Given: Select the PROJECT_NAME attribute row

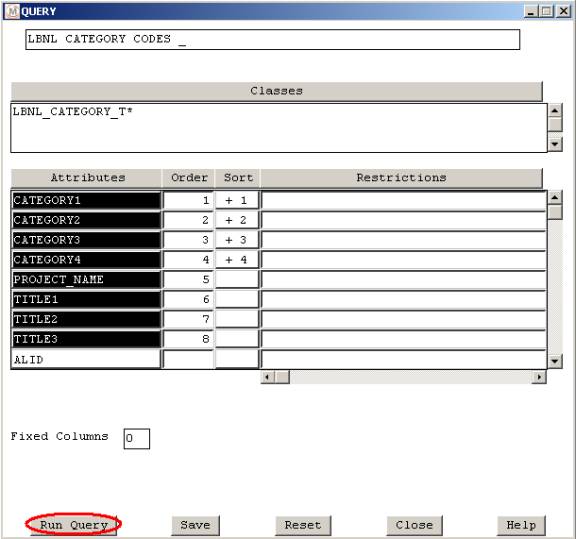Looking at the screenshot, I should pos(86,280).
